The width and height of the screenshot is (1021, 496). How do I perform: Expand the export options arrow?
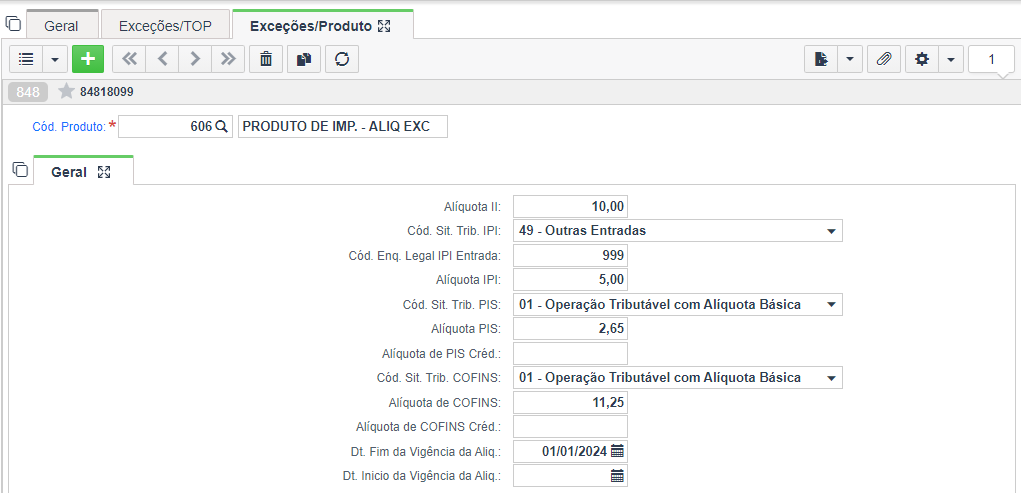850,59
